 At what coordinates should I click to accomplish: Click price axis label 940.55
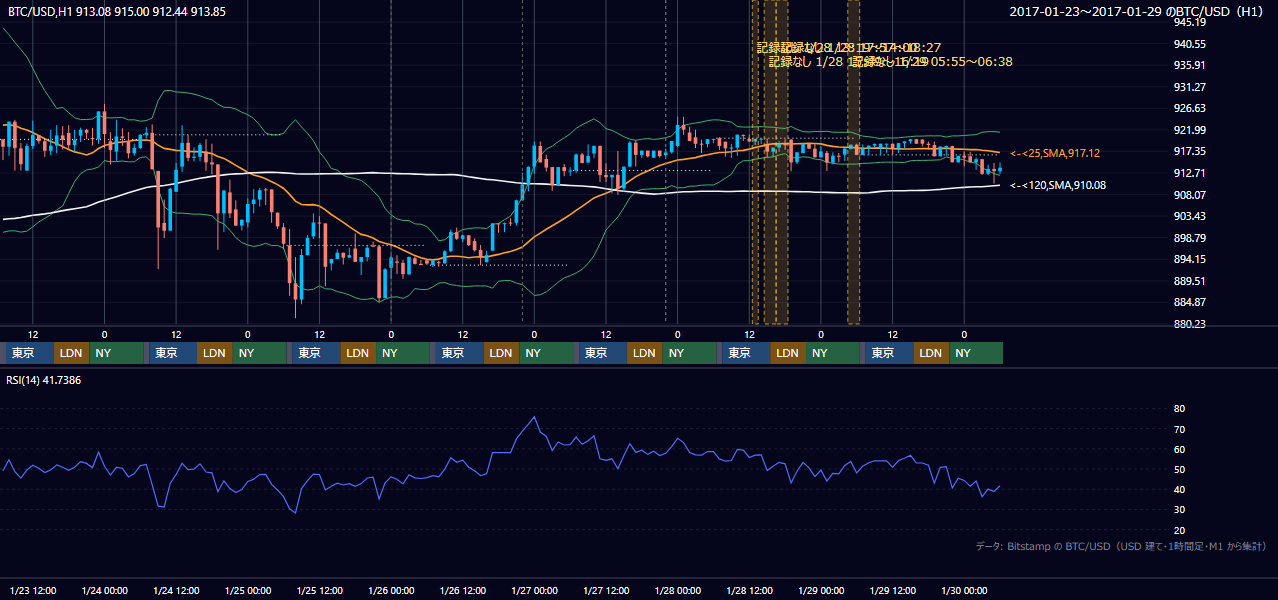point(1189,44)
